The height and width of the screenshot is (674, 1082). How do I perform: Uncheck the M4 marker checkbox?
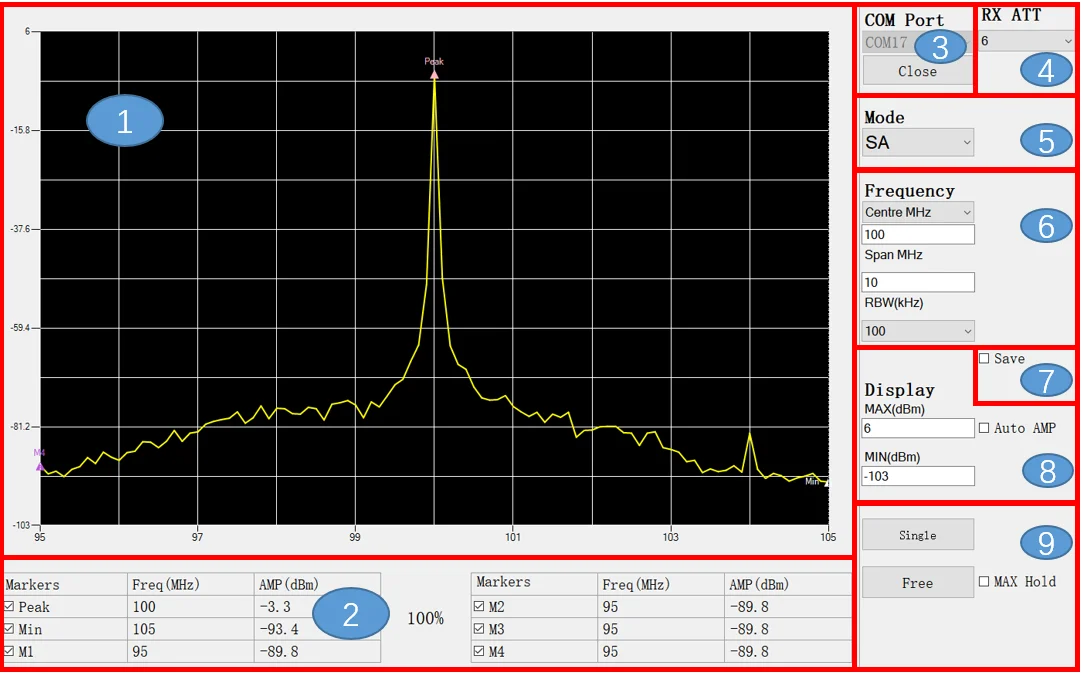click(x=480, y=651)
